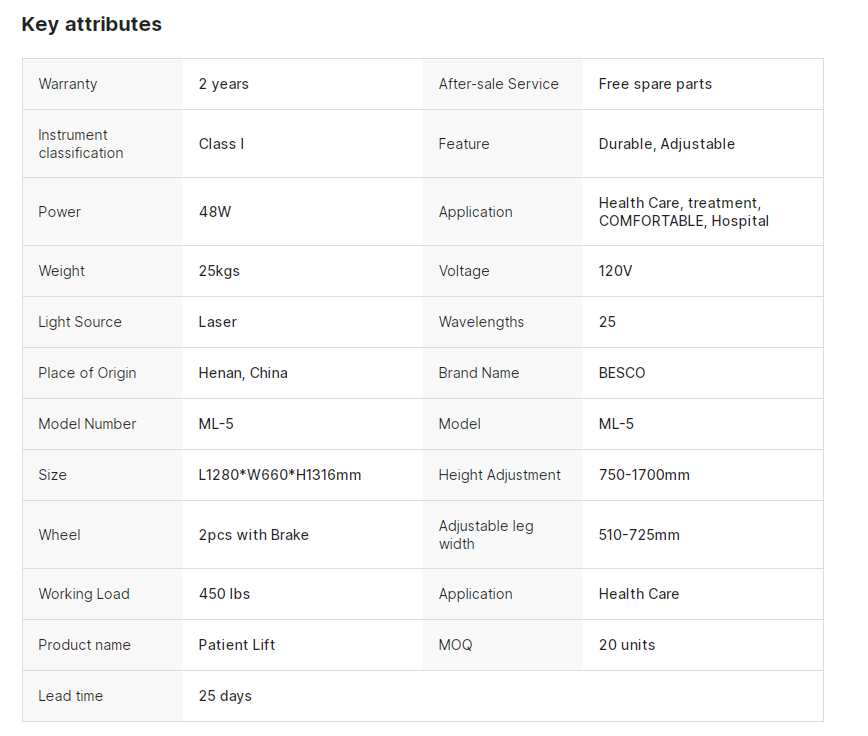
Task: Click the "450 lbs" working load value
Action: coord(225,594)
